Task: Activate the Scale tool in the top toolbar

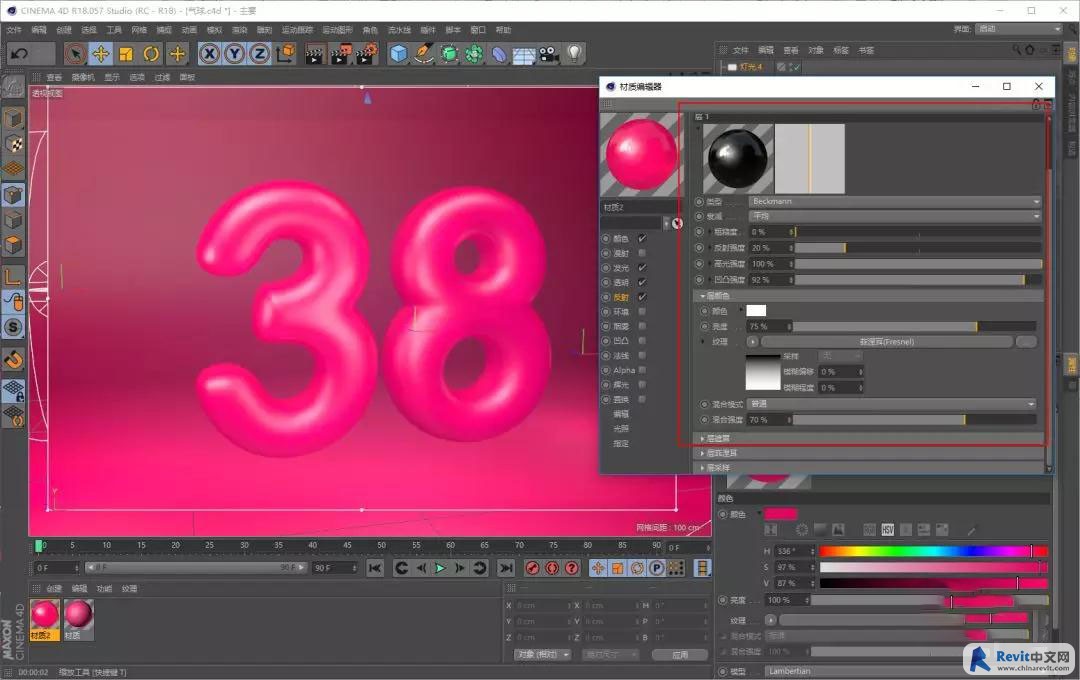Action: [x=126, y=53]
